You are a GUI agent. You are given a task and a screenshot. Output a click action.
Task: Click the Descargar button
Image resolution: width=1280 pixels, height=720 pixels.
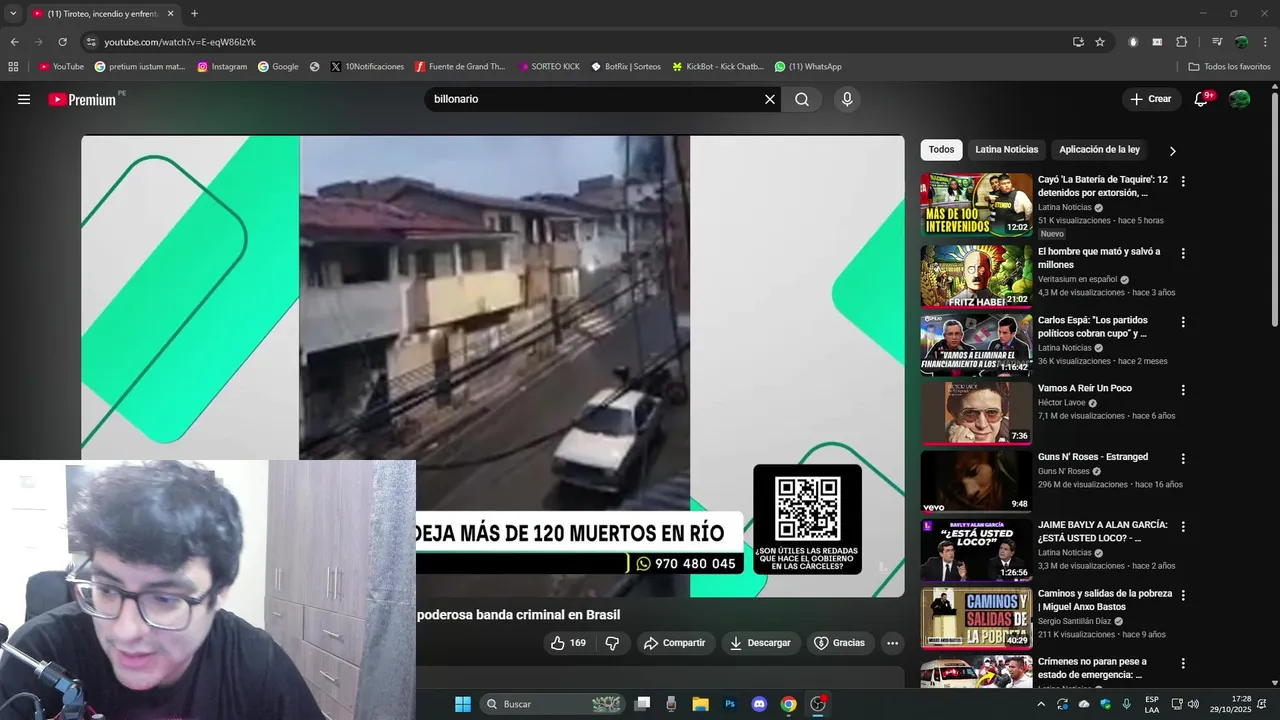(x=760, y=643)
